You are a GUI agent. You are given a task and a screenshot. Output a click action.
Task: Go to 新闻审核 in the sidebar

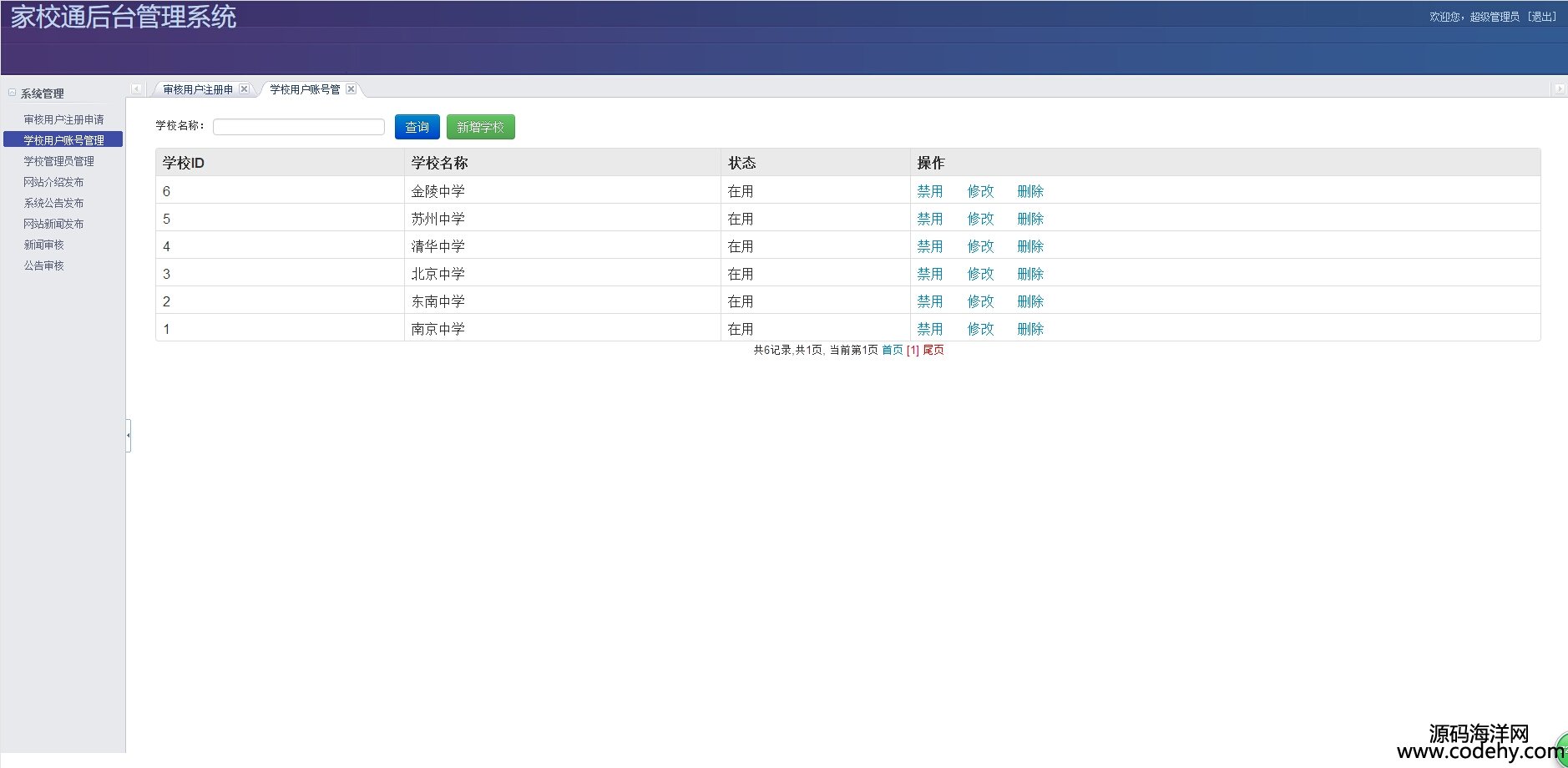pyautogui.click(x=43, y=245)
